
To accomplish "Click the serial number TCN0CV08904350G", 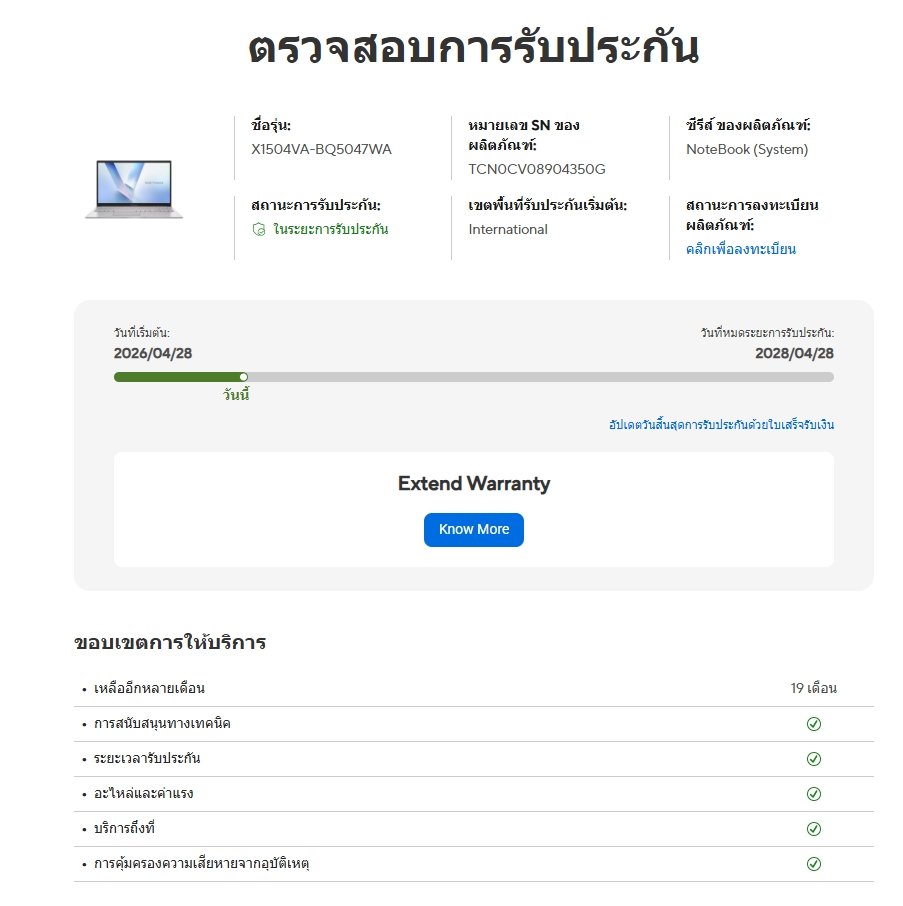I will click(537, 169).
